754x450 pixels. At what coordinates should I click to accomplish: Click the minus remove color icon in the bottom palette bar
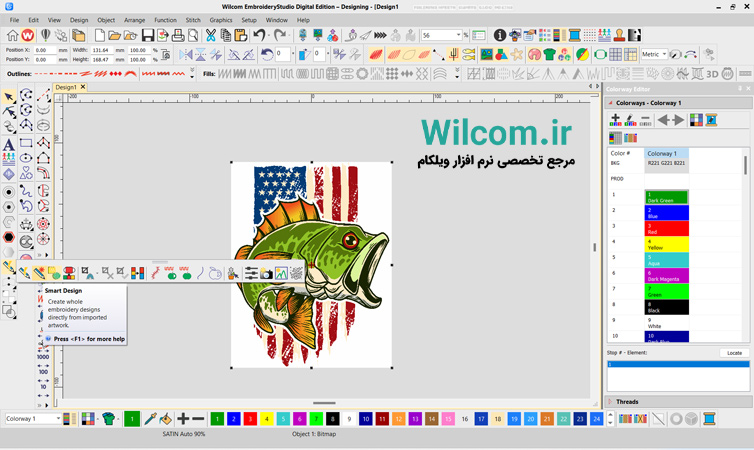click(x=198, y=419)
